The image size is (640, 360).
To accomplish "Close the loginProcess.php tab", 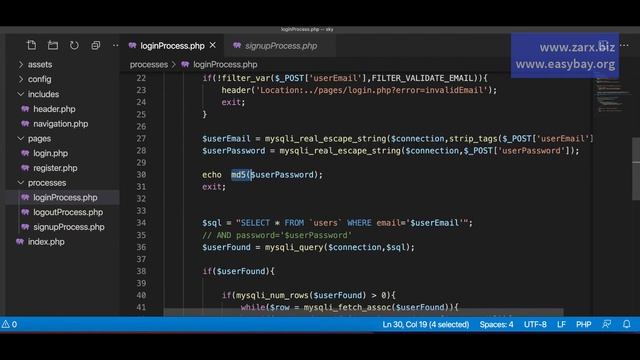I will pyautogui.click(x=213, y=45).
